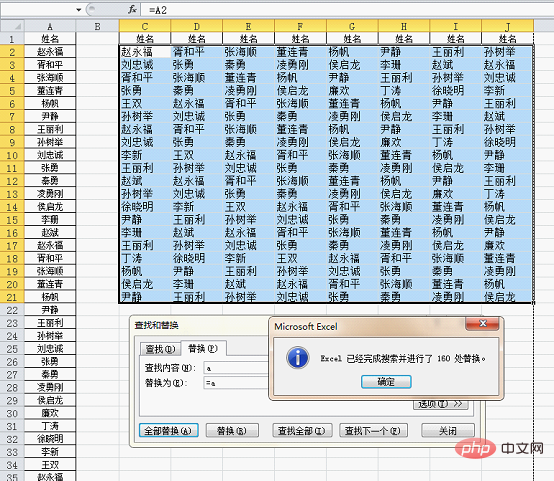Click cell H5 containing 丁涛
This screenshot has height=481, width=554.
click(404, 90)
